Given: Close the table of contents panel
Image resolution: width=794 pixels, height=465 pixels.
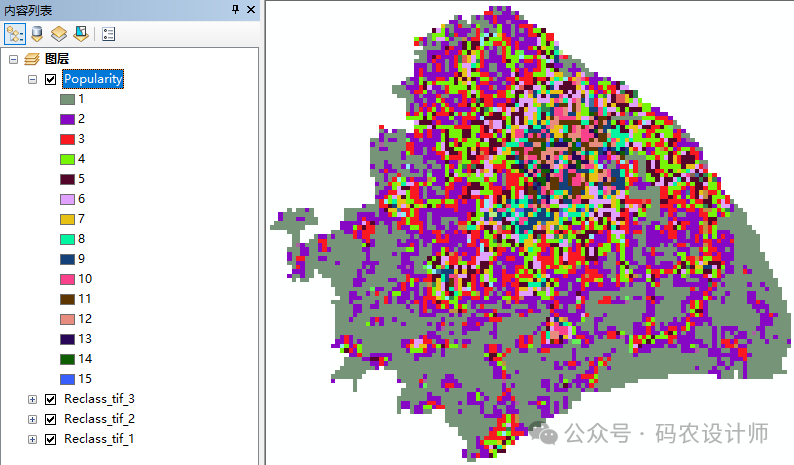Looking at the screenshot, I should 250,9.
